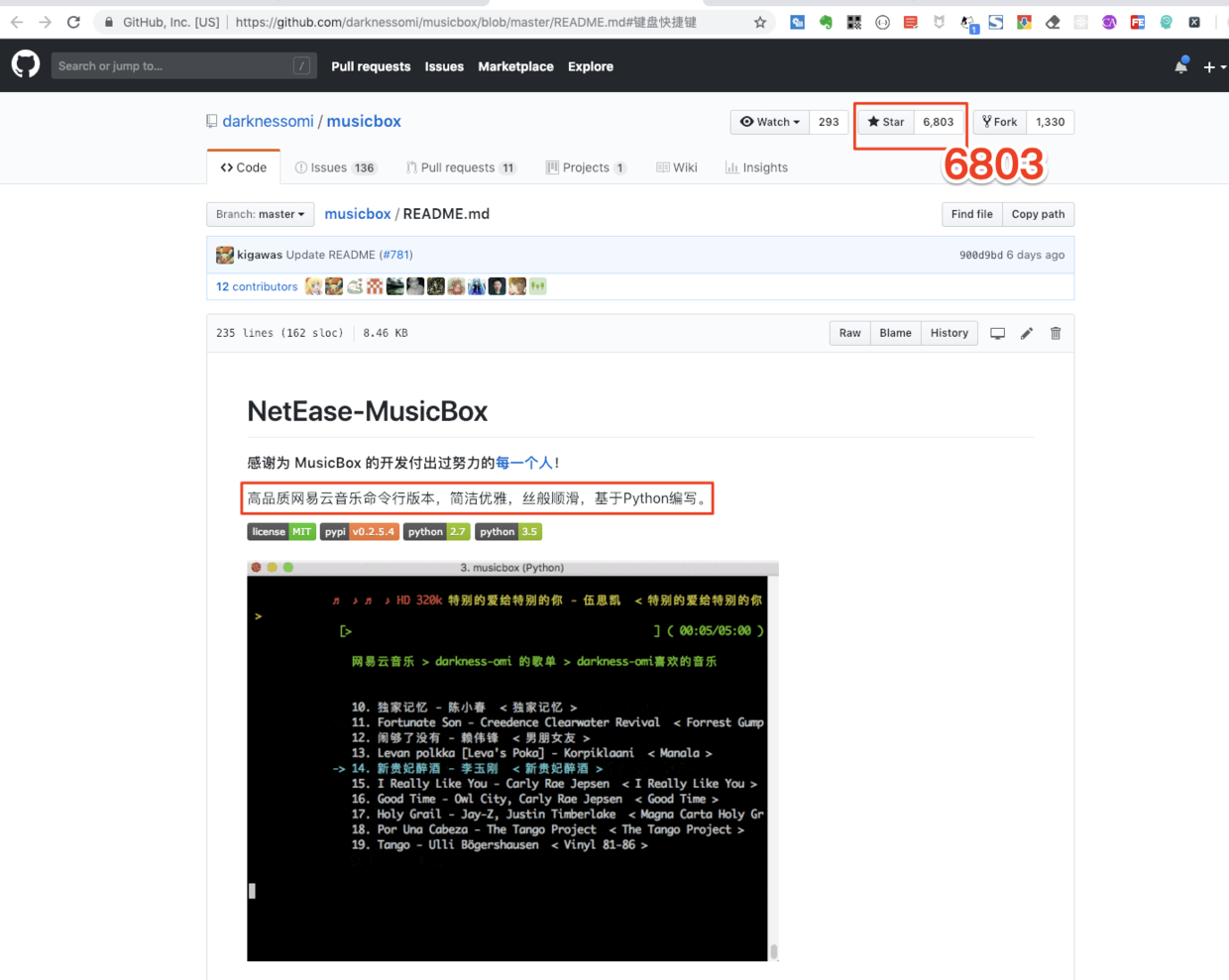View the 293 watchers count
The width and height of the screenshot is (1229, 980).
[x=829, y=122]
